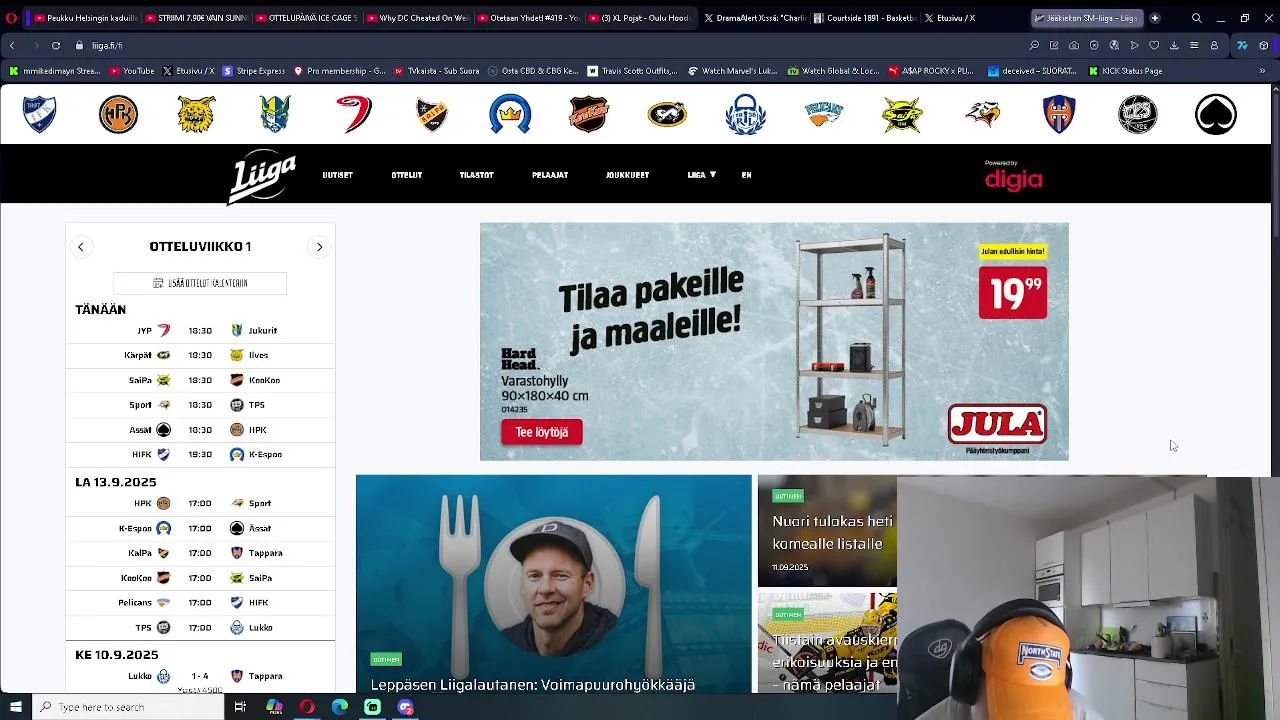Open the KalPa vs Tappara 17:00 match
The image size is (1280, 720).
point(200,553)
